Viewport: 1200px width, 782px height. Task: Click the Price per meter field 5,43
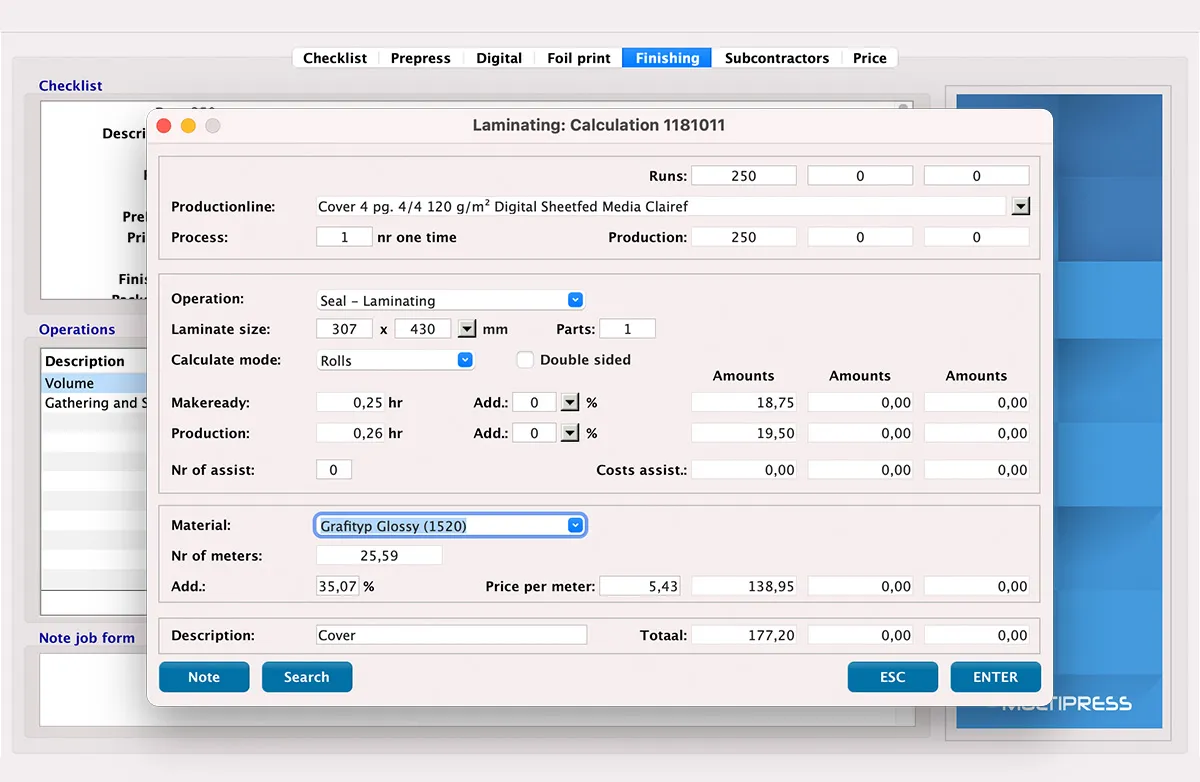coord(639,587)
